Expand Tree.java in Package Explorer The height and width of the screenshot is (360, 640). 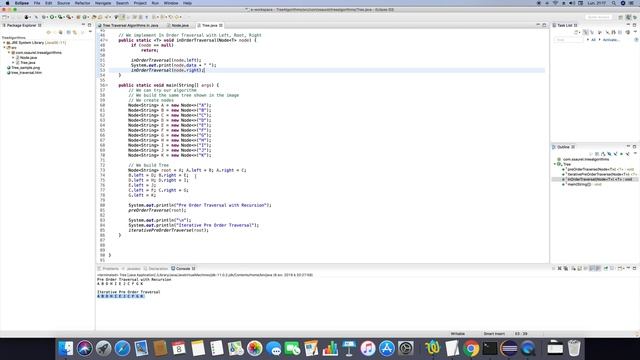[x=13, y=62]
